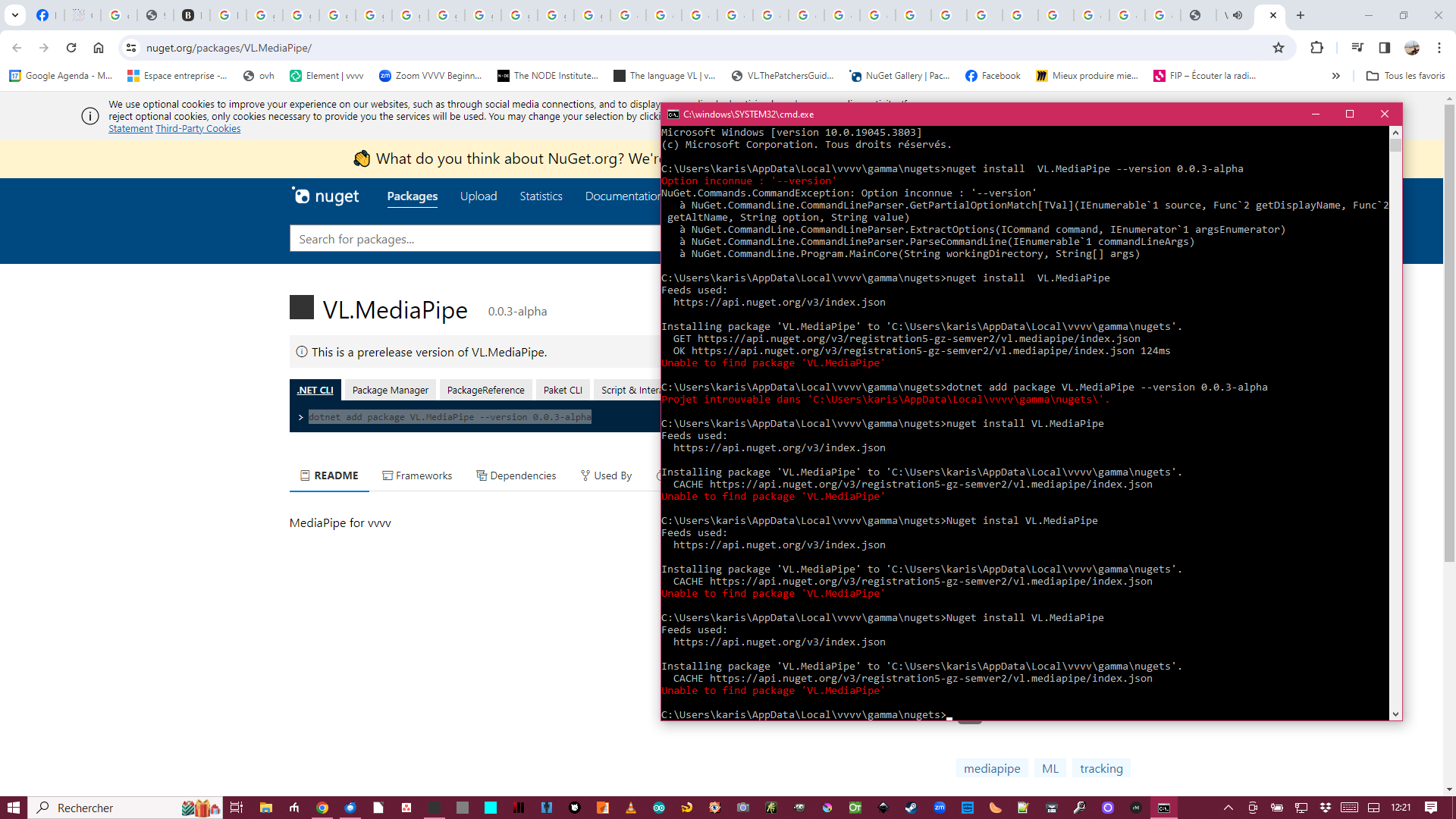Viewport: 1456px width, 819px height.
Task: Open the Statistics nav item
Action: coord(541,196)
